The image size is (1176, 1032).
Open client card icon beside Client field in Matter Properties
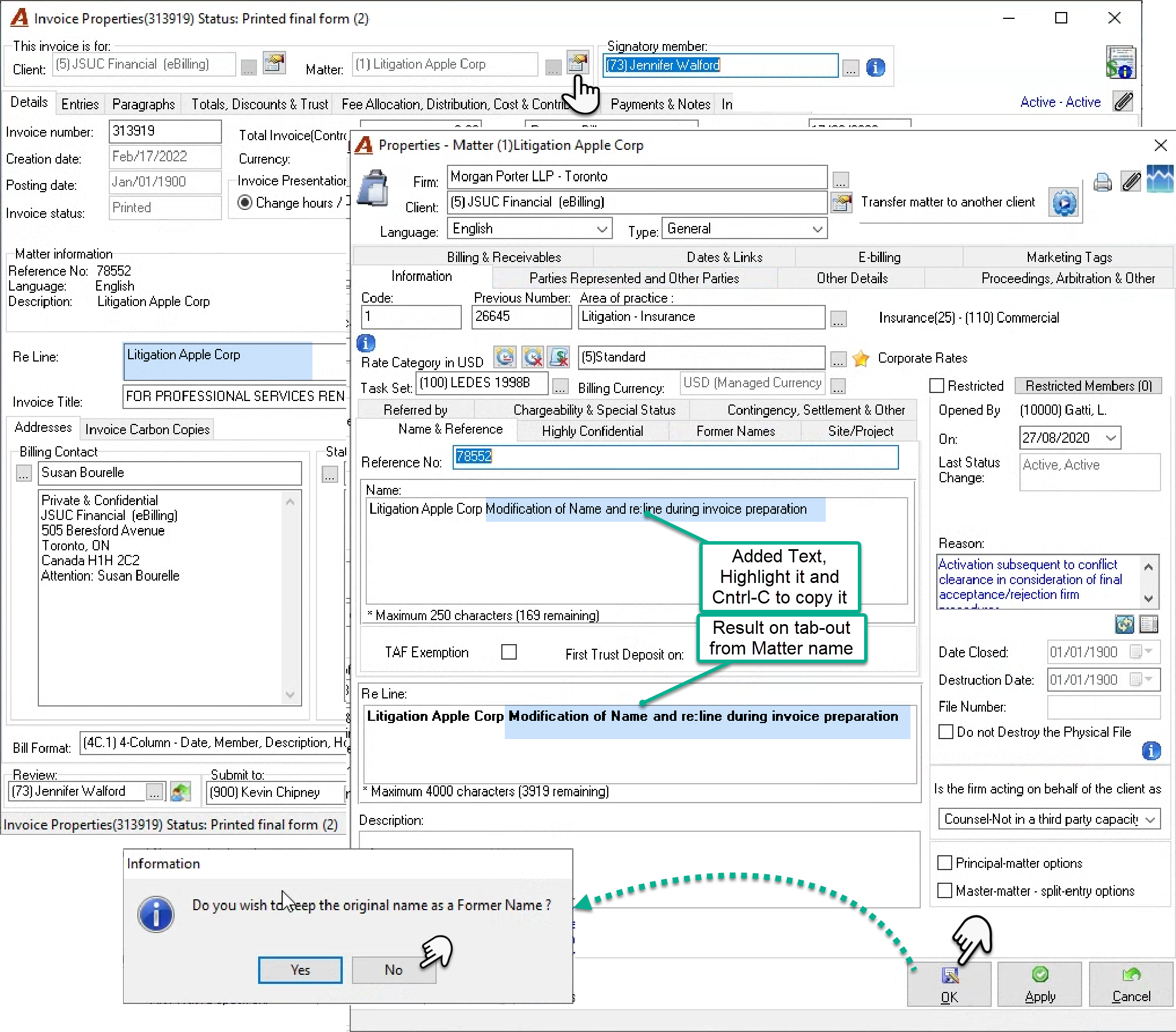click(841, 203)
